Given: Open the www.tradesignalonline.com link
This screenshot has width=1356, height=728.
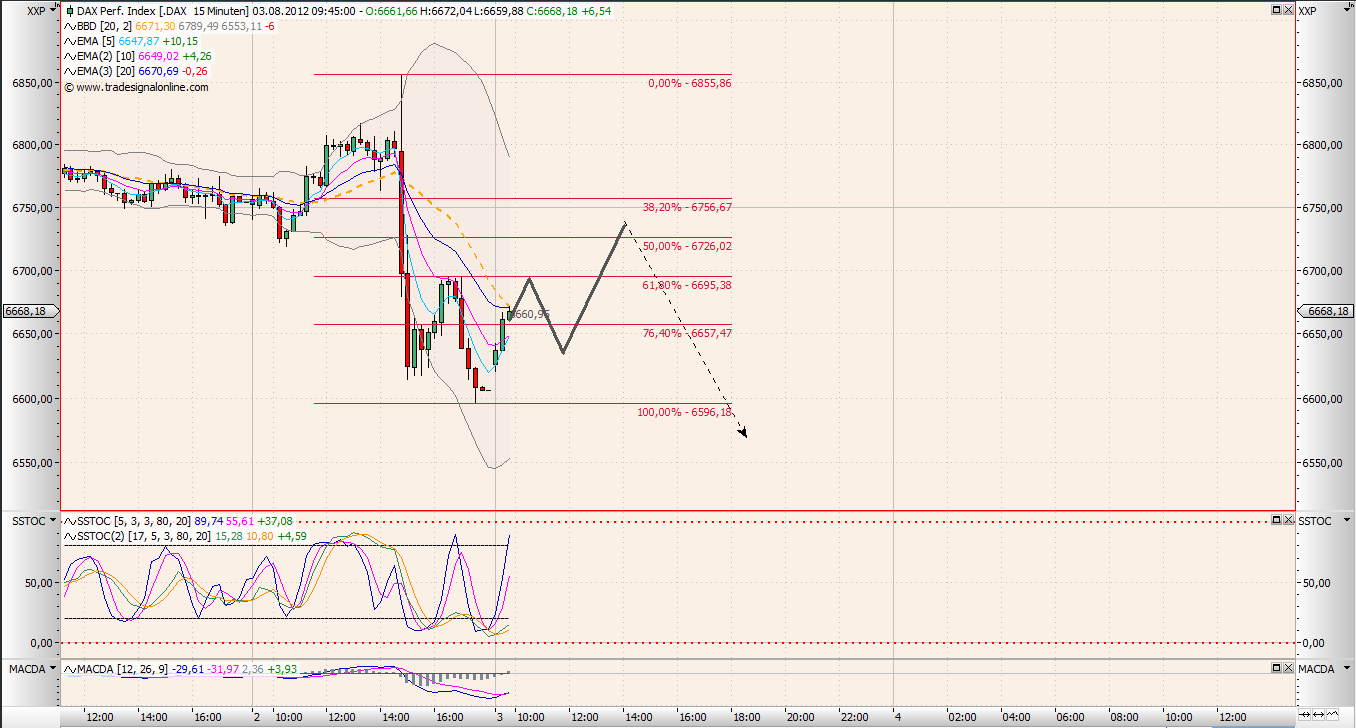Looking at the screenshot, I should [x=137, y=88].
